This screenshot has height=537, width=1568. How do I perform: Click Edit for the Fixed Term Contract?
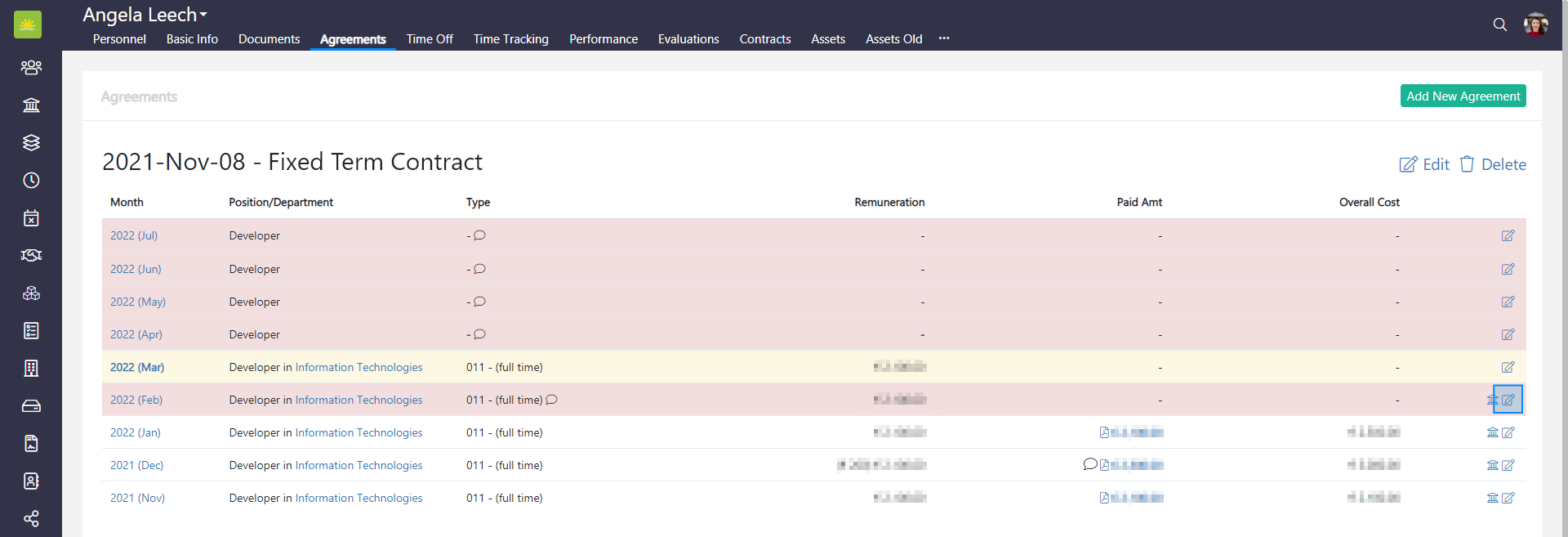click(x=1424, y=164)
